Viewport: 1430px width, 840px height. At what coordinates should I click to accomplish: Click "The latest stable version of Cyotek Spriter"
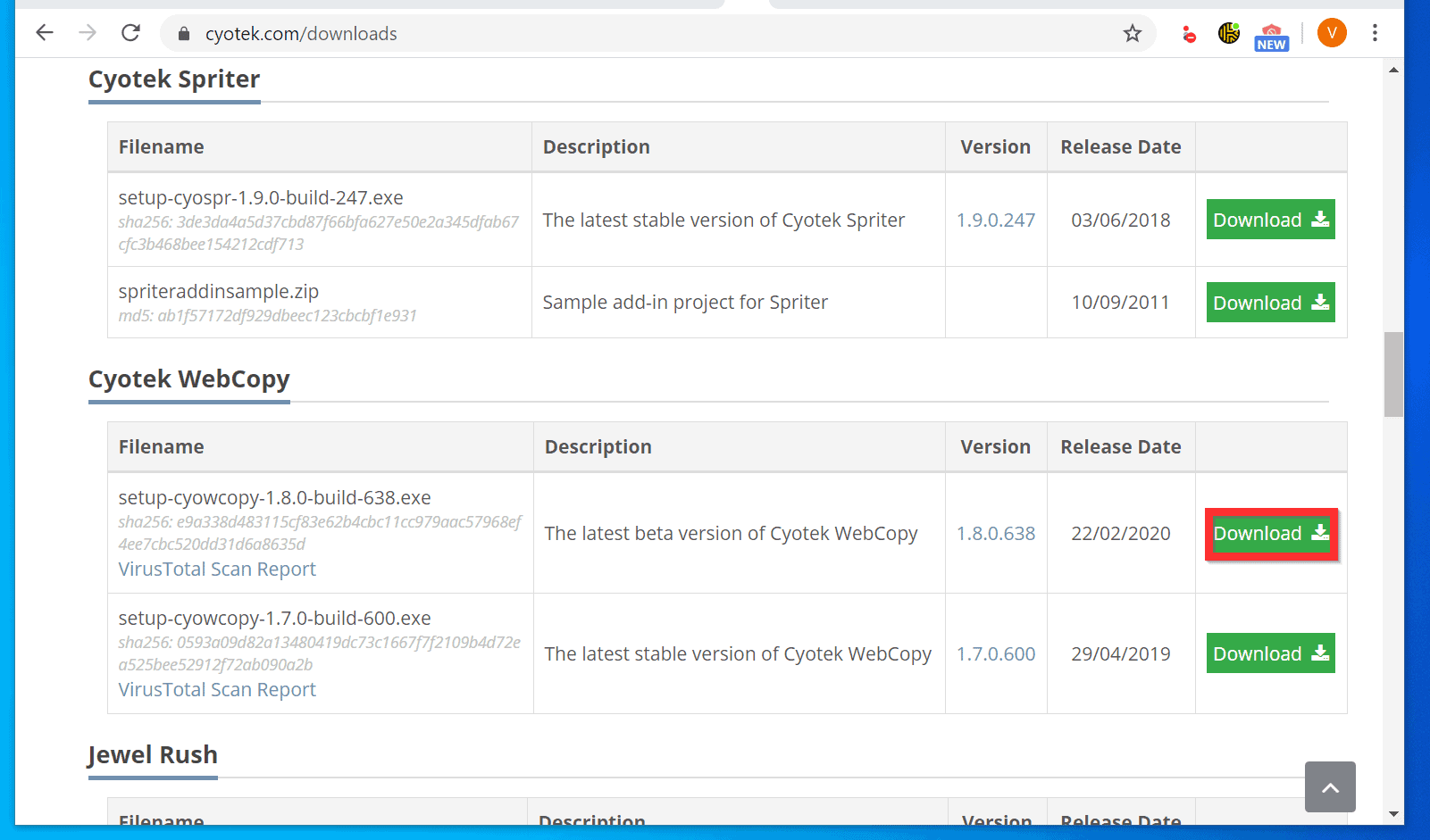pyautogui.click(x=723, y=220)
